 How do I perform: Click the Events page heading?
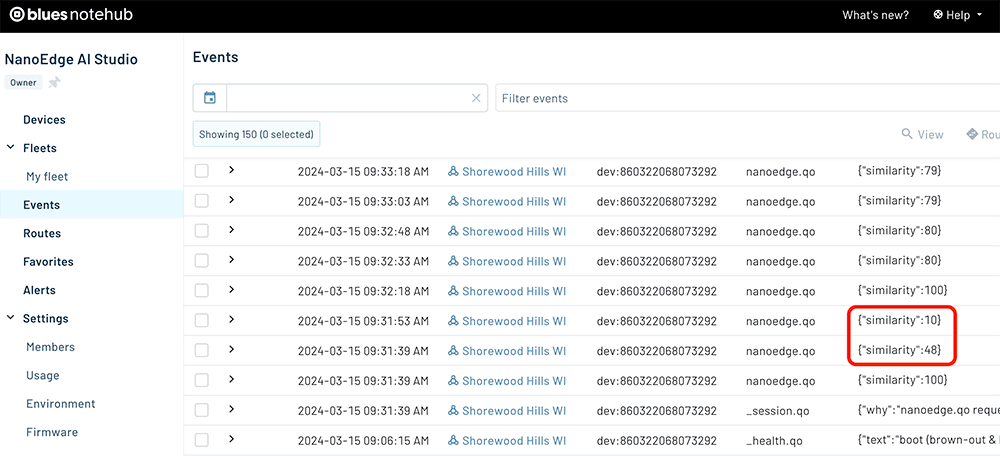(x=216, y=57)
